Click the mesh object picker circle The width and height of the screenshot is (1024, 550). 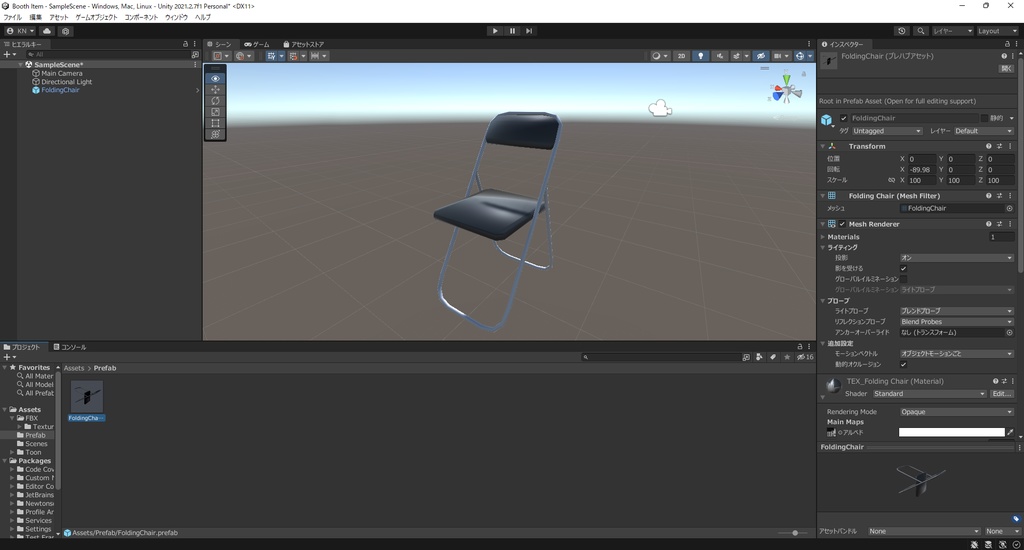[1009, 208]
